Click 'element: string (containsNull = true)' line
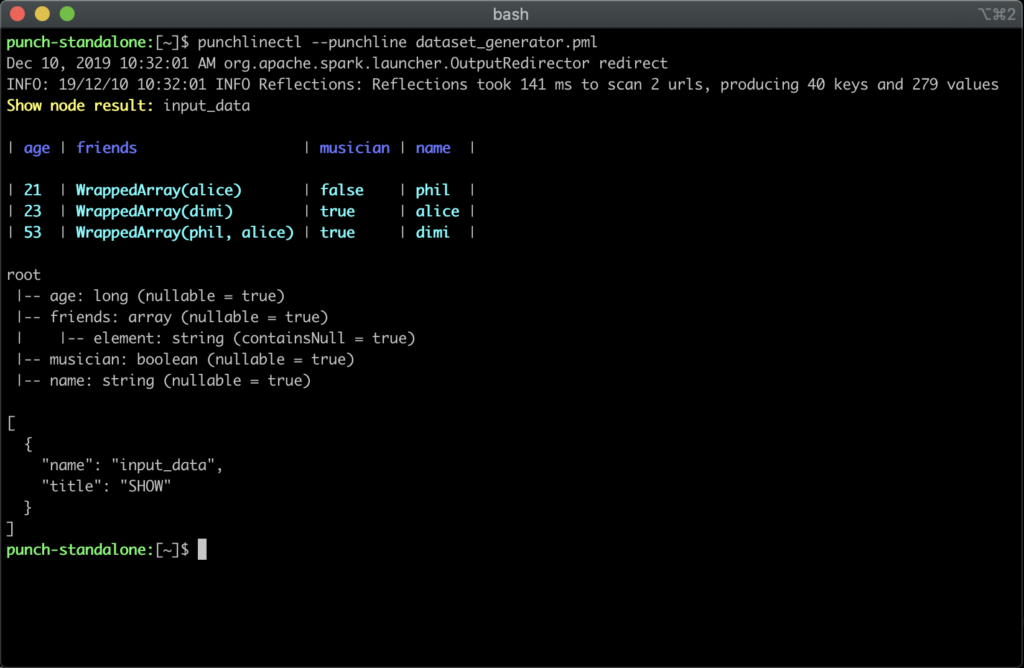The width and height of the screenshot is (1024, 668). 254,338
